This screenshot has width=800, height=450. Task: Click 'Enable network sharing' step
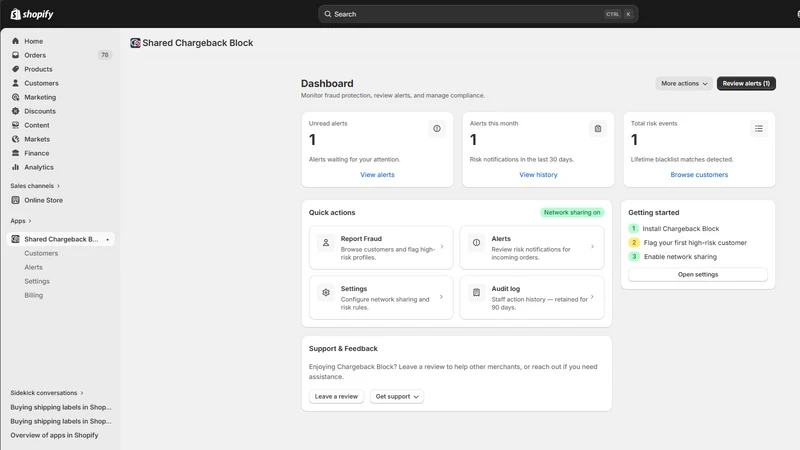pos(680,257)
